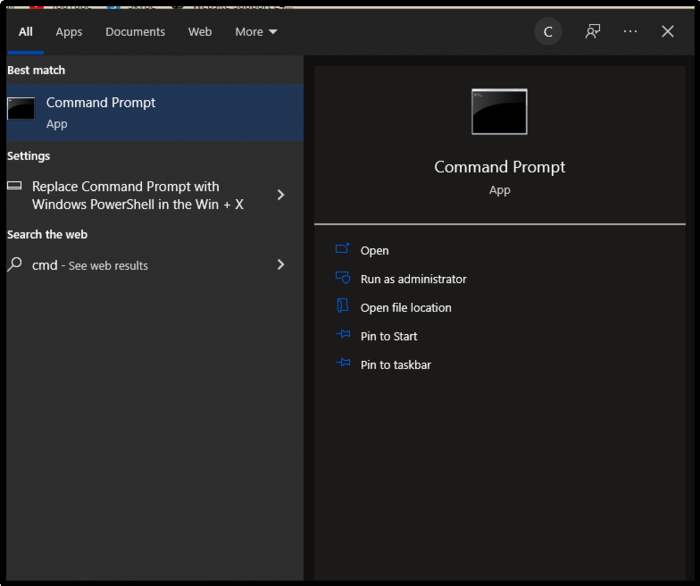Click the magnifier icon beside cmd
This screenshot has height=586, width=700.
(x=15, y=264)
